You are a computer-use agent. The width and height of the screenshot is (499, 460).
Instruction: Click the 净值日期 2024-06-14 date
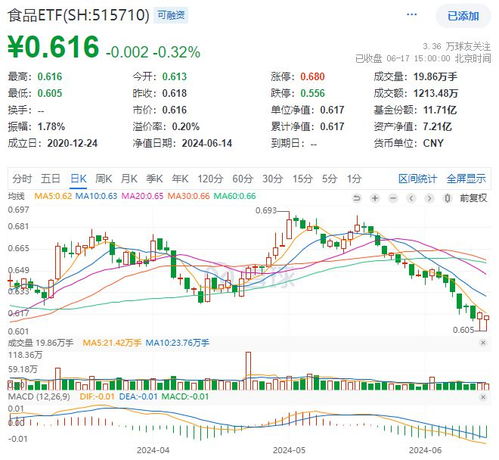(x=207, y=143)
